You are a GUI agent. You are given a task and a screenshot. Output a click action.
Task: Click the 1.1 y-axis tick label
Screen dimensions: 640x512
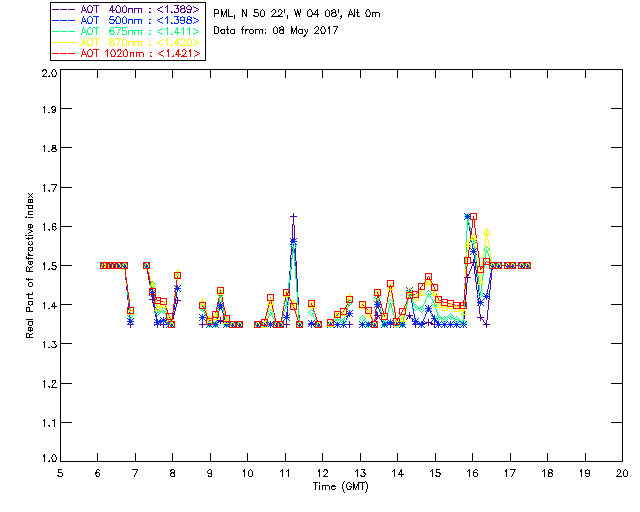(x=49, y=423)
